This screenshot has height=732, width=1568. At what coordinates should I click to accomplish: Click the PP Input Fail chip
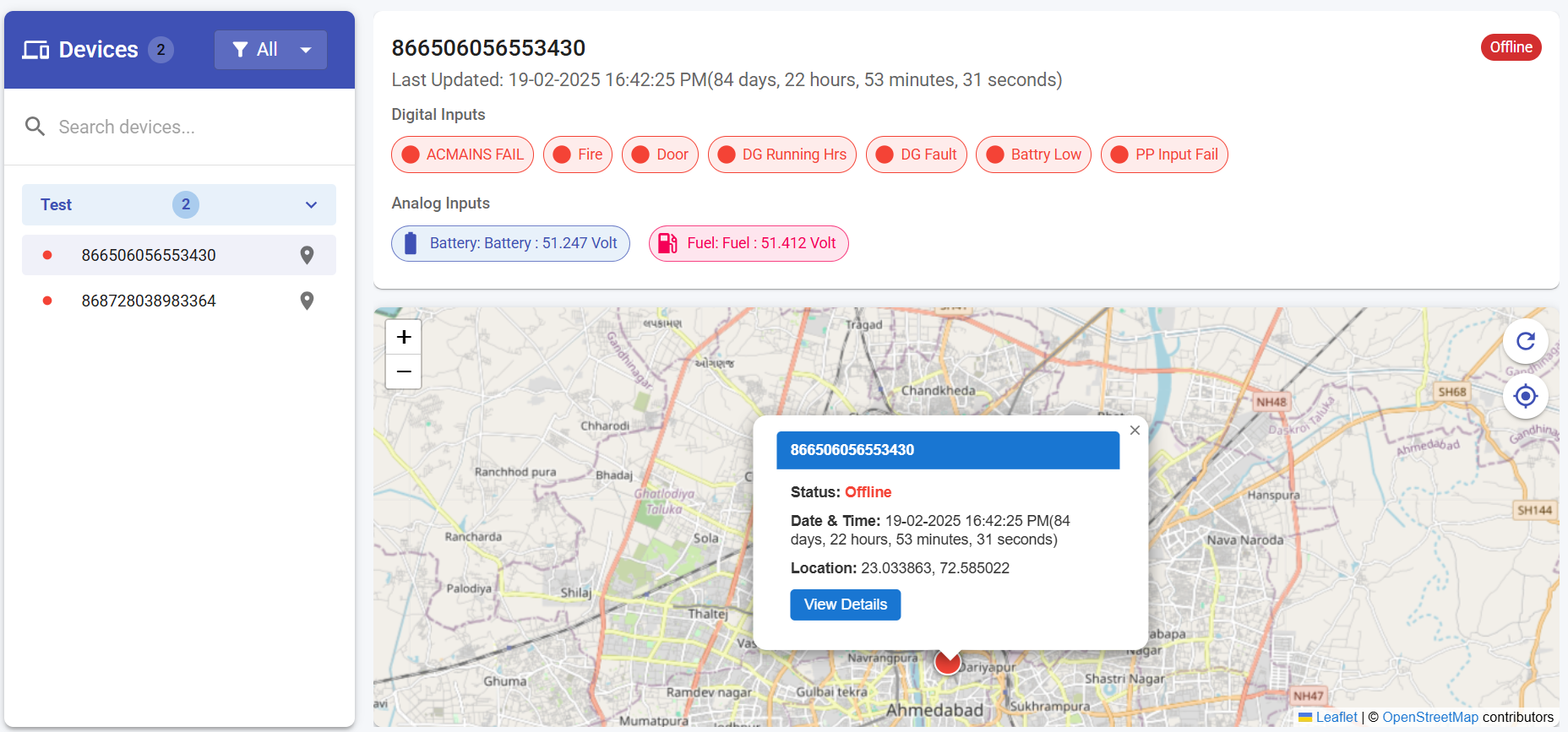pyautogui.click(x=1164, y=155)
